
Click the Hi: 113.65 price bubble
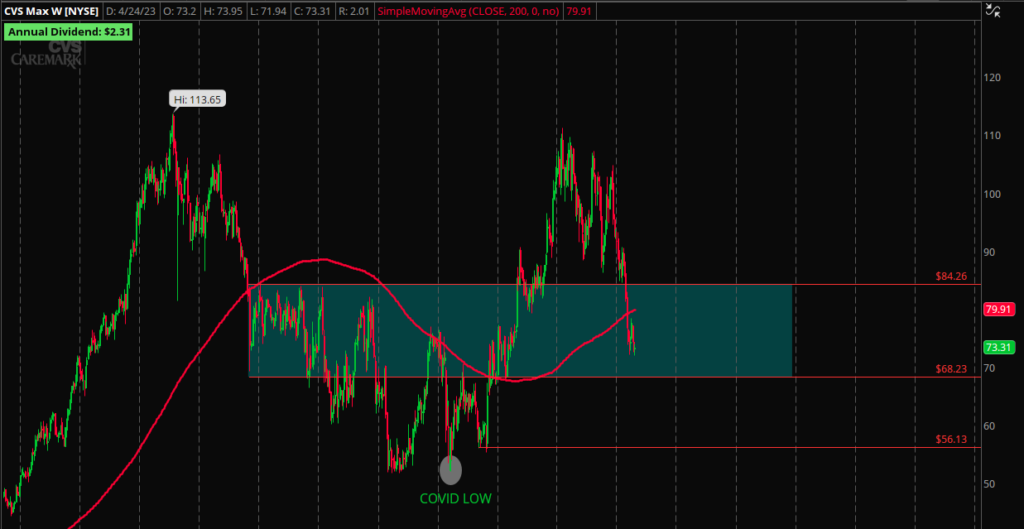(x=194, y=99)
